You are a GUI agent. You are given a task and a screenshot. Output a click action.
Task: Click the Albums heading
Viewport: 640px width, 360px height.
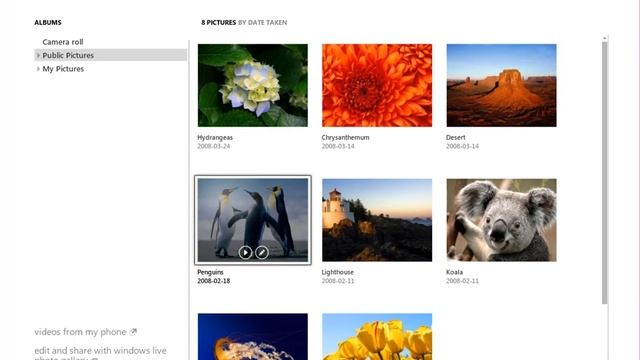click(48, 22)
